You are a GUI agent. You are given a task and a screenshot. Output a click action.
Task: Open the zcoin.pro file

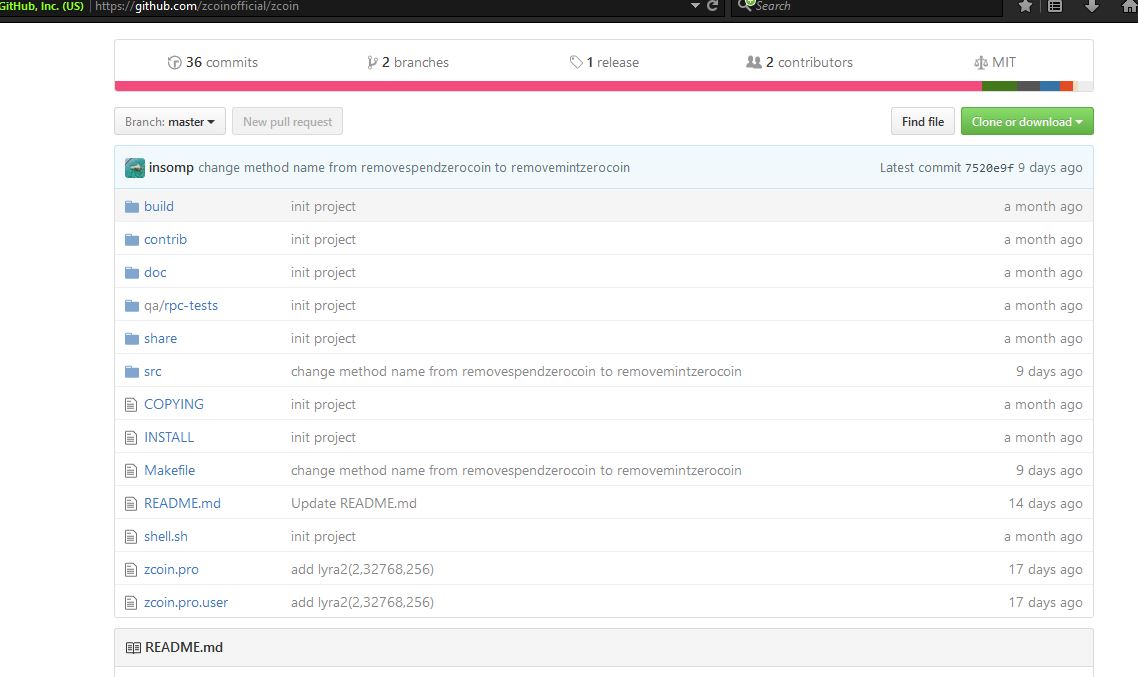171,570
